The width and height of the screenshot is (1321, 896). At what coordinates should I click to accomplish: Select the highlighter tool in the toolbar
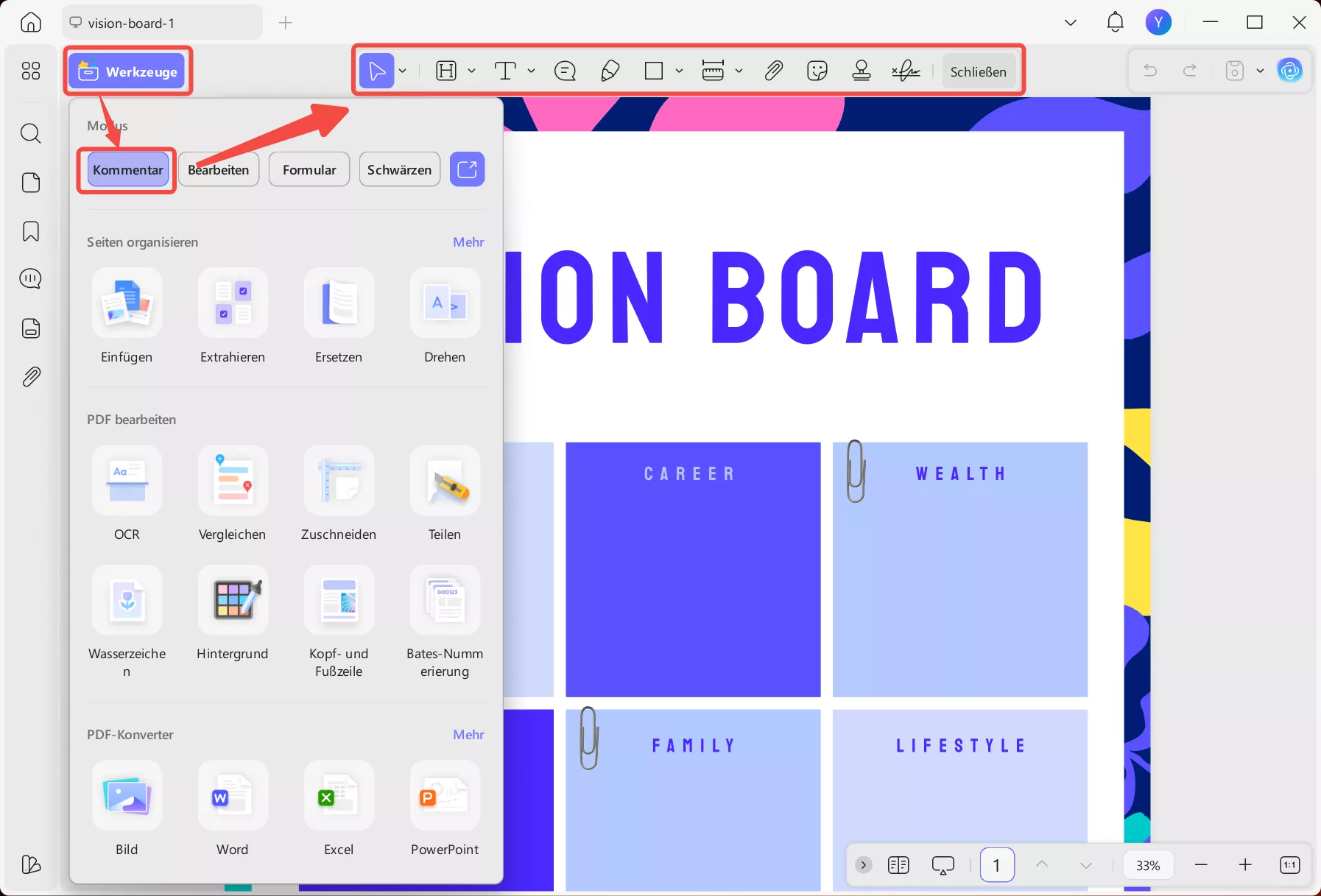point(446,71)
